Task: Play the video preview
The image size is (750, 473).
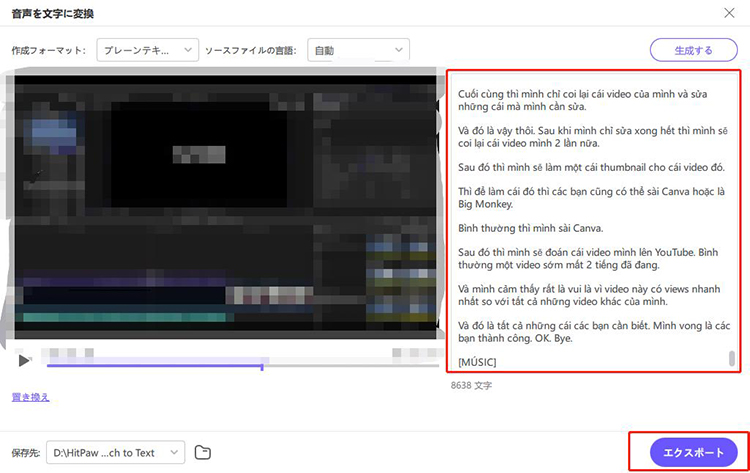Action: click(25, 359)
